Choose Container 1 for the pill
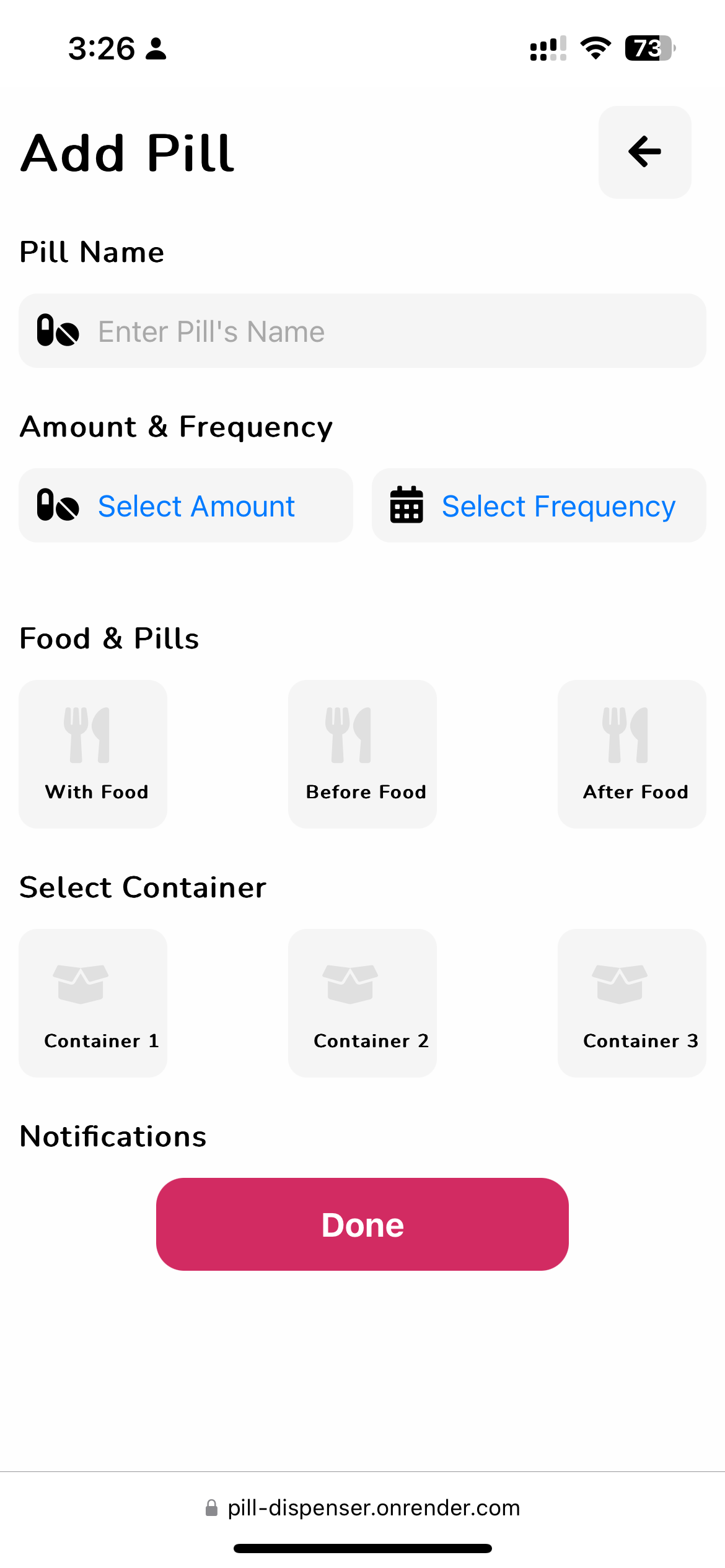Viewport: 725px width, 1568px height. point(93,1003)
